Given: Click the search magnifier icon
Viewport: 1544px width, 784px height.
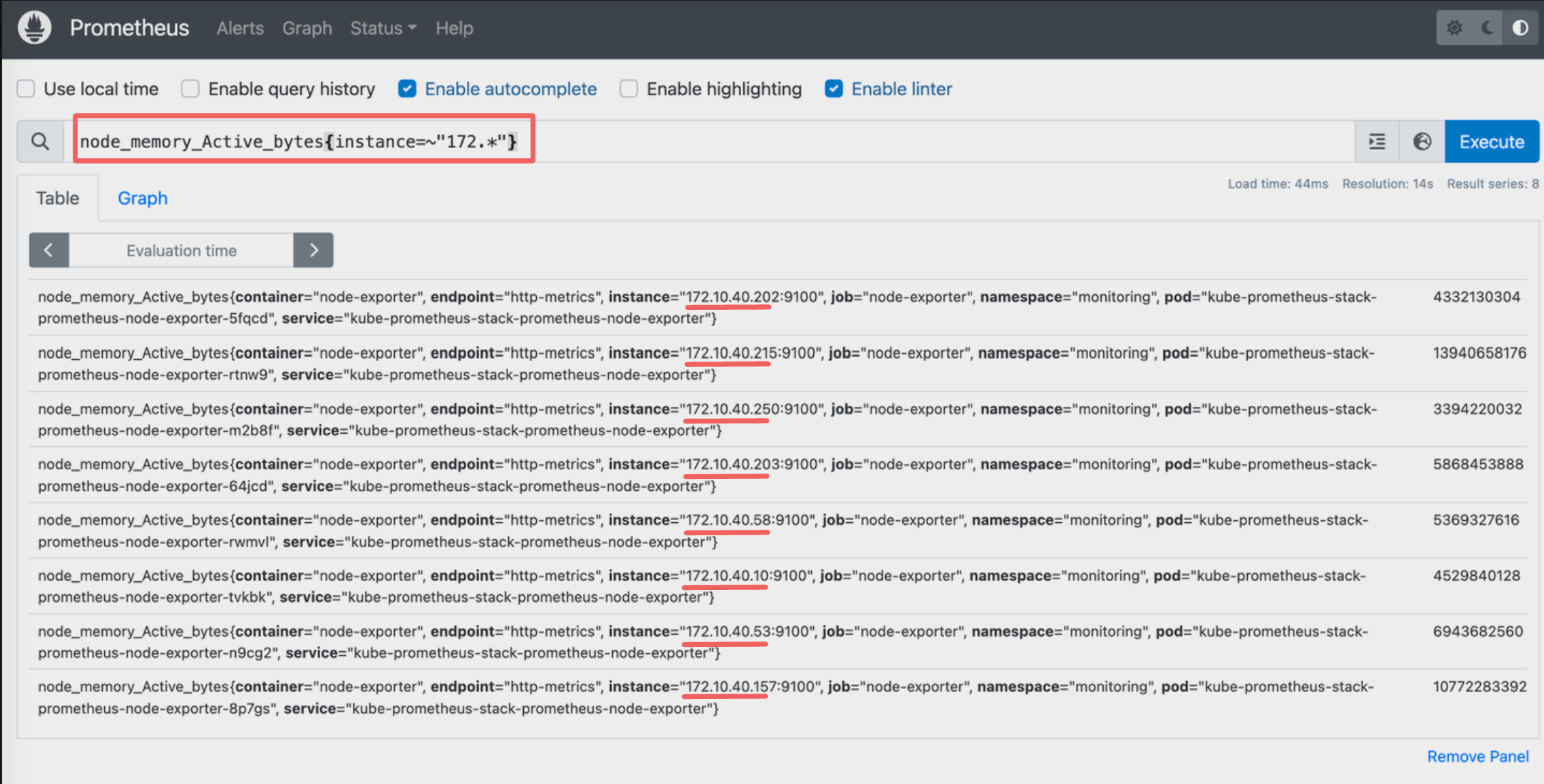Looking at the screenshot, I should (x=40, y=142).
